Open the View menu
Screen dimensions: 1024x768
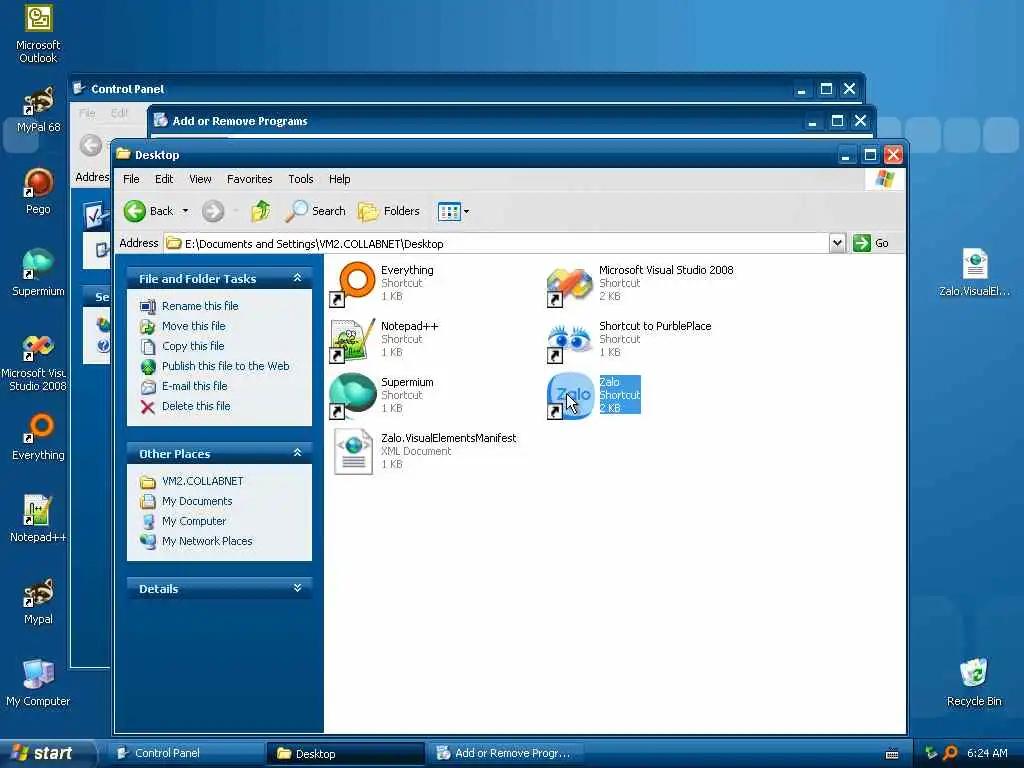click(x=200, y=179)
